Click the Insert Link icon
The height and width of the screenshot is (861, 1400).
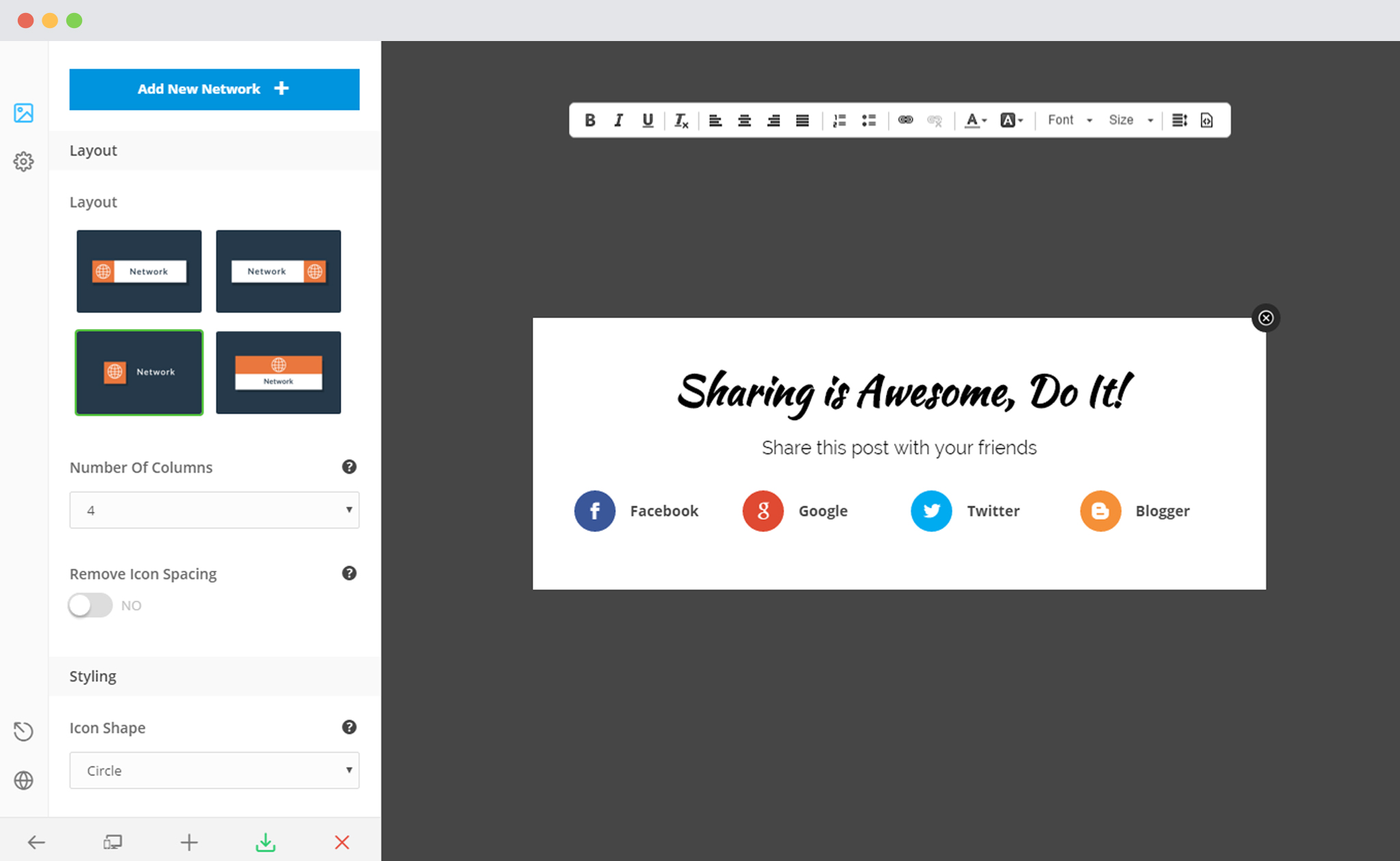click(904, 119)
